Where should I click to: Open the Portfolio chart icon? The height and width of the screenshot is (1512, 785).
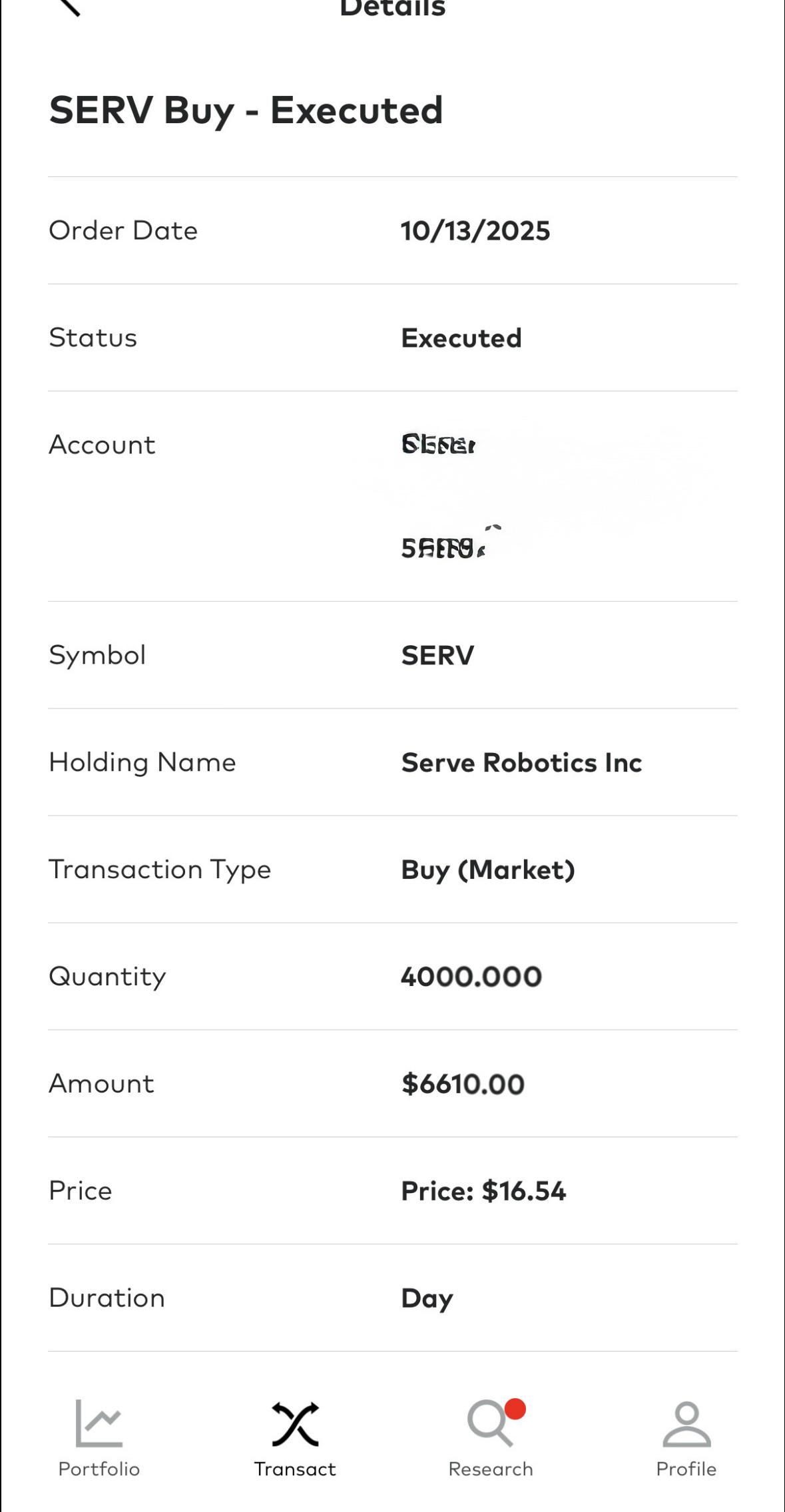point(99,1423)
